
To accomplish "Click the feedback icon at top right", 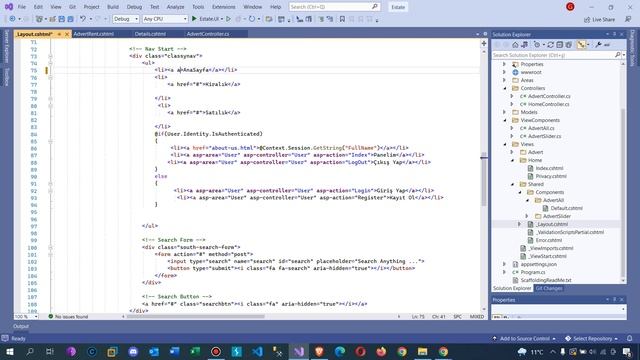I will [628, 19].
